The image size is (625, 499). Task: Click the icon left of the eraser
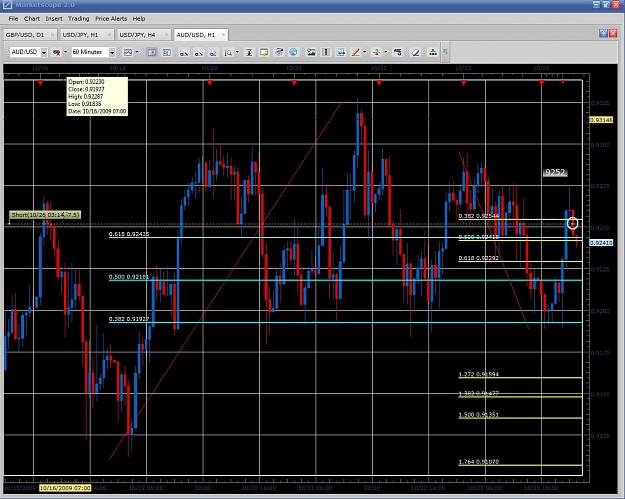[x=397, y=52]
